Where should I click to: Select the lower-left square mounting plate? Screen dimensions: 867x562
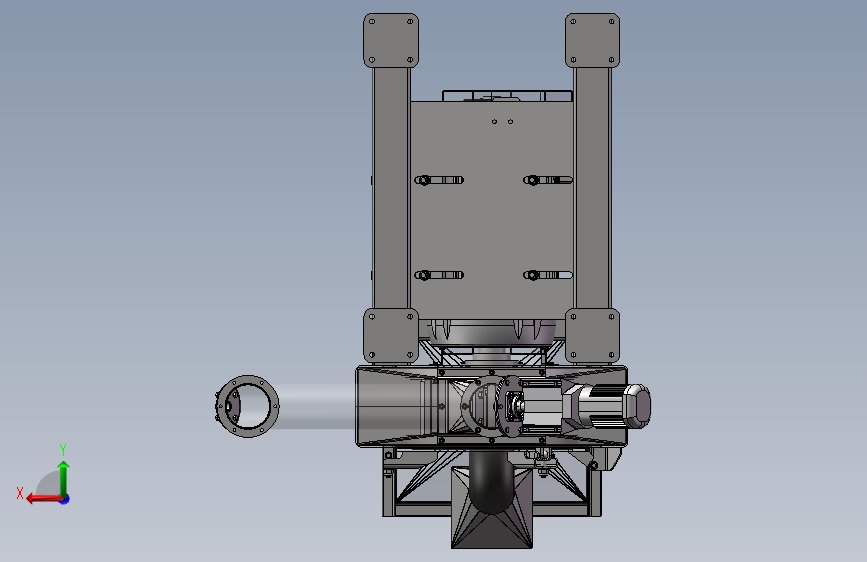[x=391, y=336]
